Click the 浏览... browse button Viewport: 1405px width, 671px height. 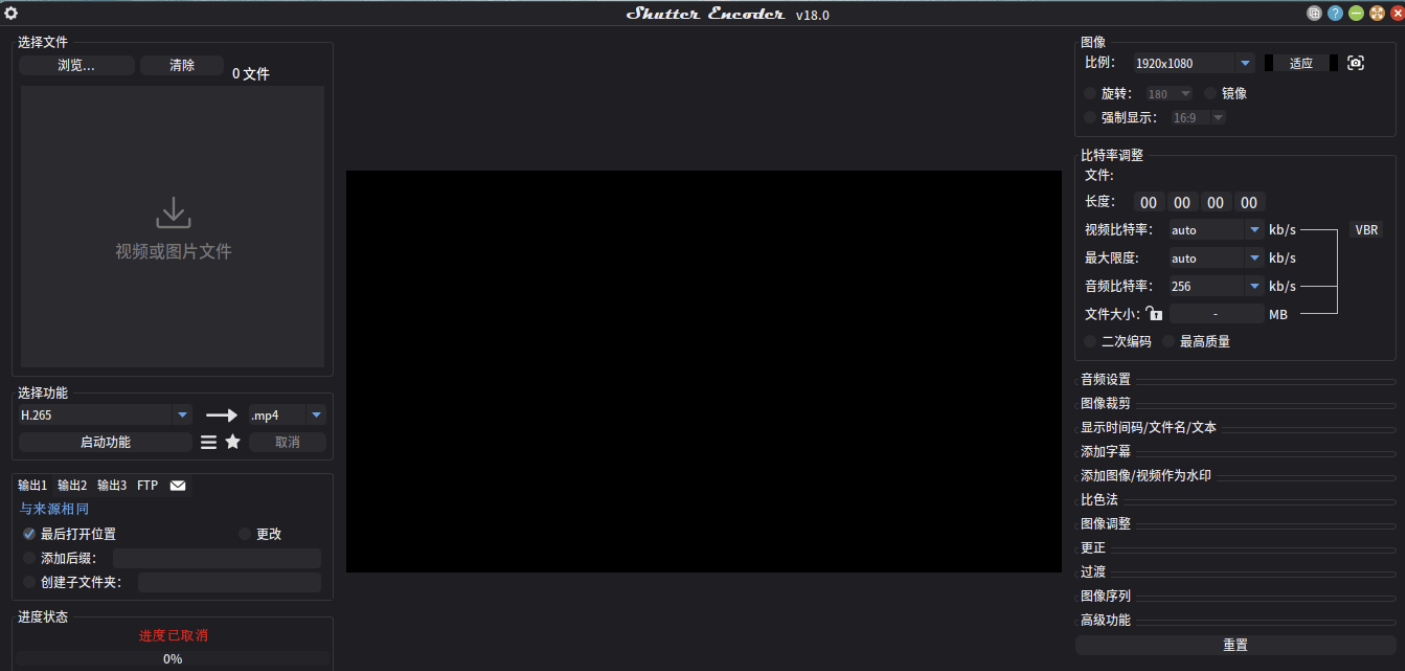coord(76,64)
